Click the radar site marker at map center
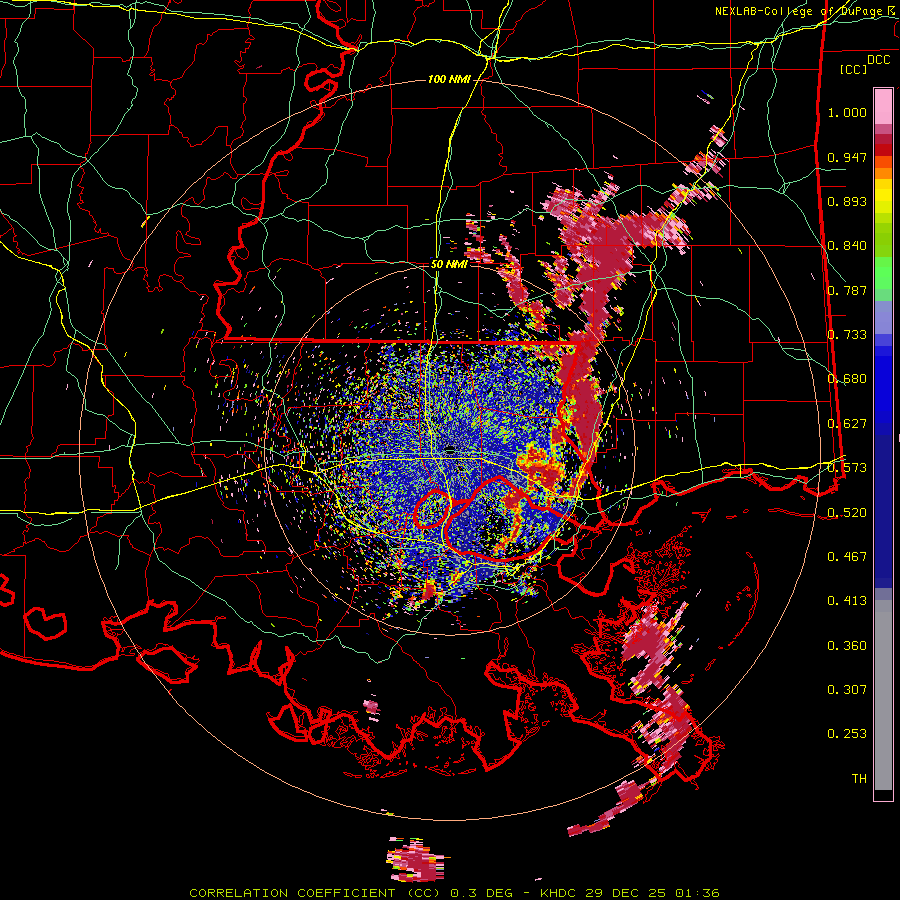Viewport: 900px width, 900px height. 449,450
